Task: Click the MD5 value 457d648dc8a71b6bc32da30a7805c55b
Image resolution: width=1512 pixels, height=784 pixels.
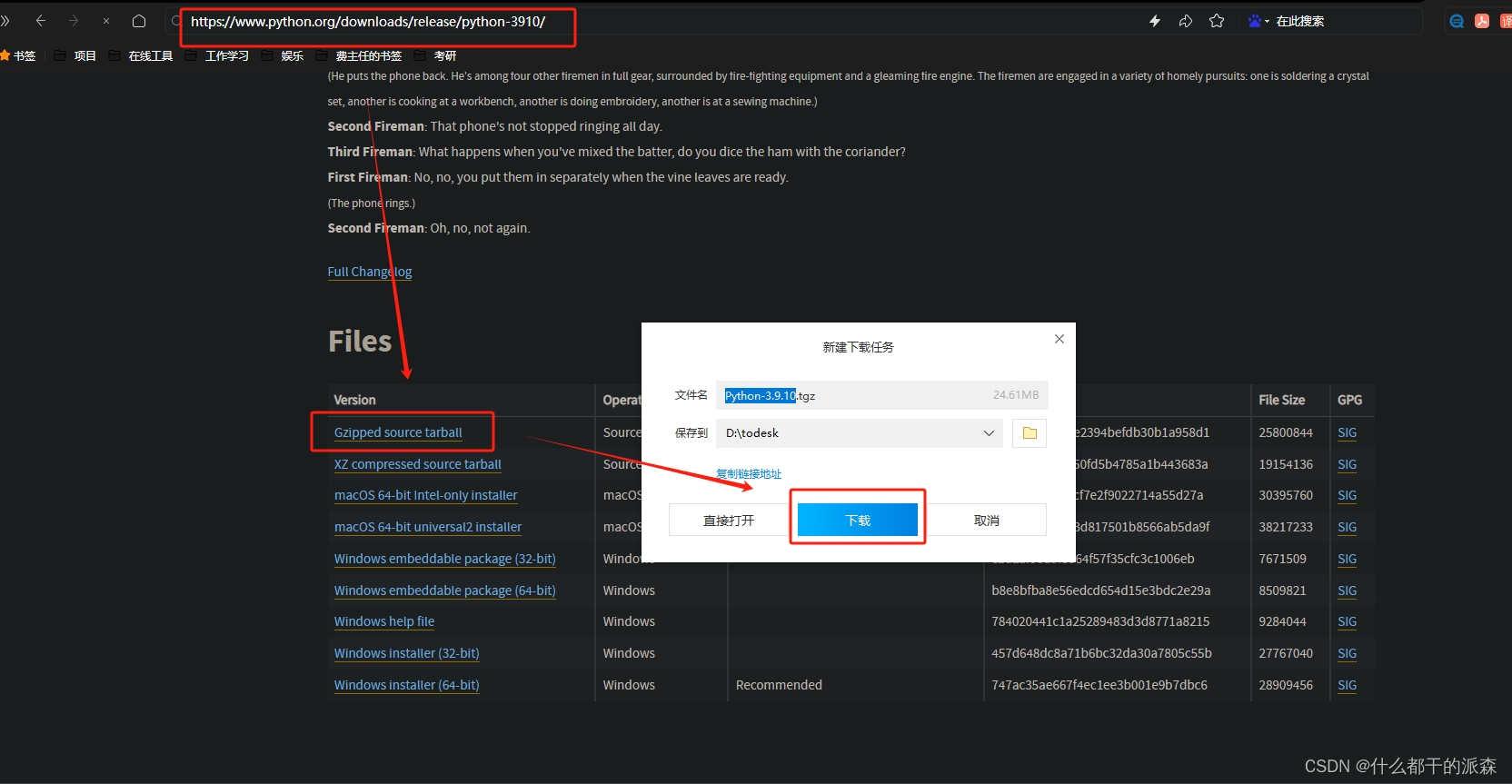Action: (1101, 653)
